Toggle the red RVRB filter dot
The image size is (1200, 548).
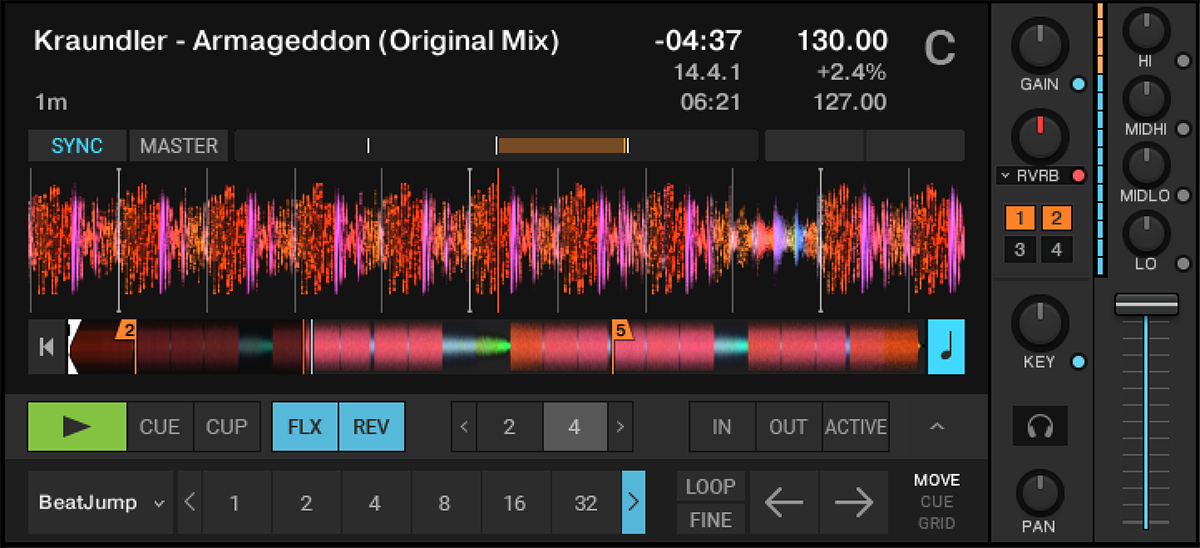(x=1078, y=176)
